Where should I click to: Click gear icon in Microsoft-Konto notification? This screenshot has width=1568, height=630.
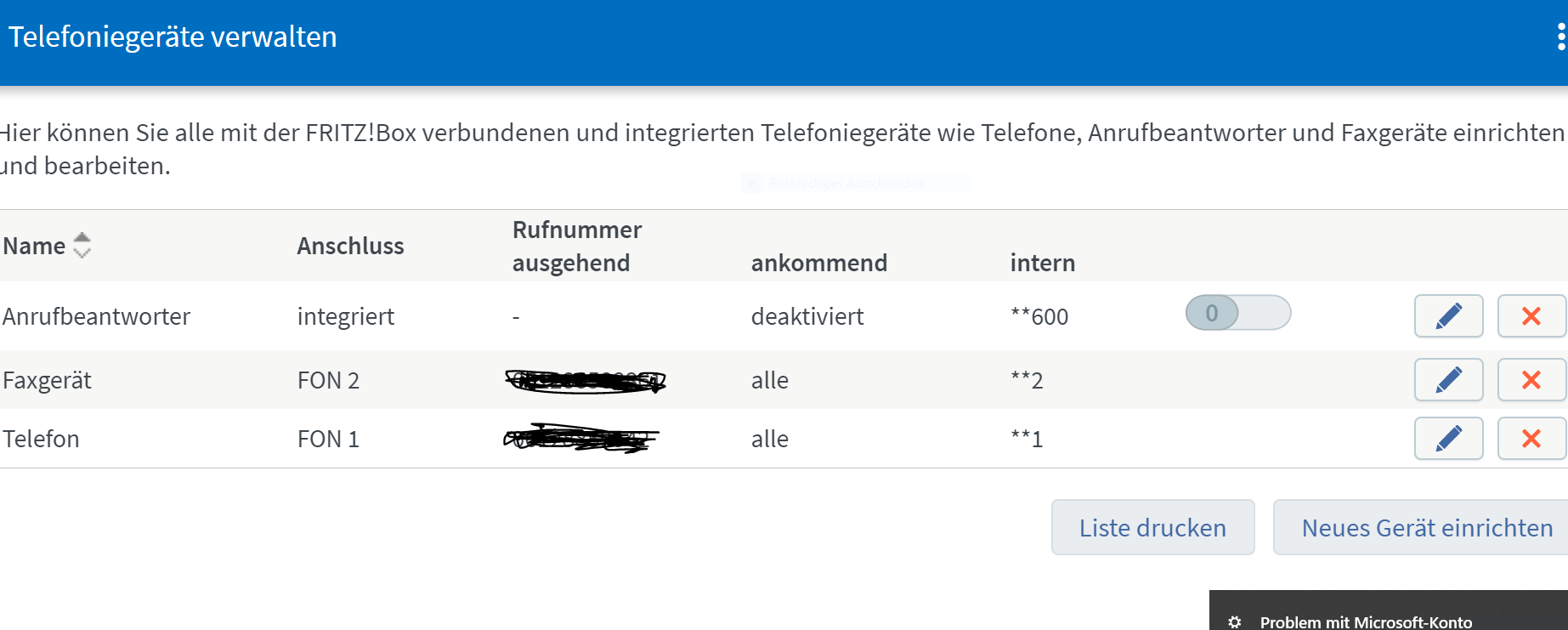coord(1235,621)
